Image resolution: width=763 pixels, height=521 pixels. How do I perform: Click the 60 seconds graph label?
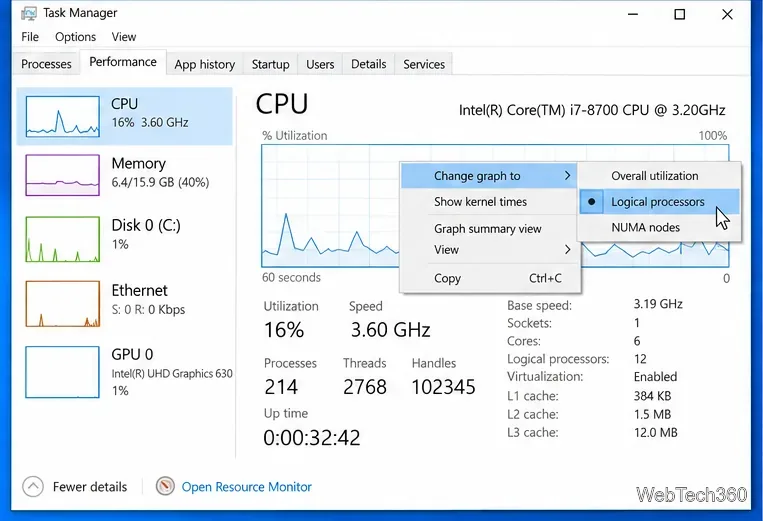tap(291, 278)
